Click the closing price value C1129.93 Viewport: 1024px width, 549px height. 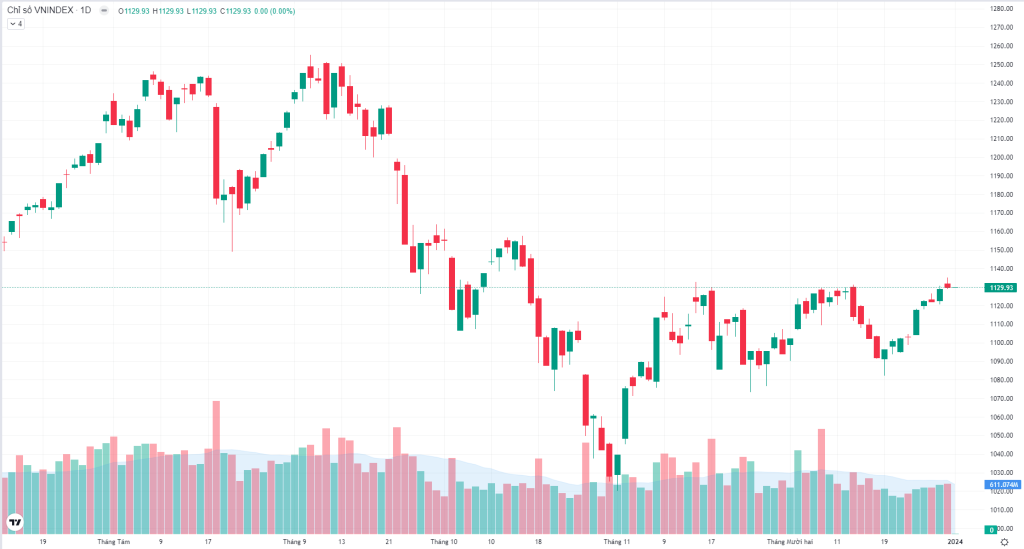click(235, 11)
